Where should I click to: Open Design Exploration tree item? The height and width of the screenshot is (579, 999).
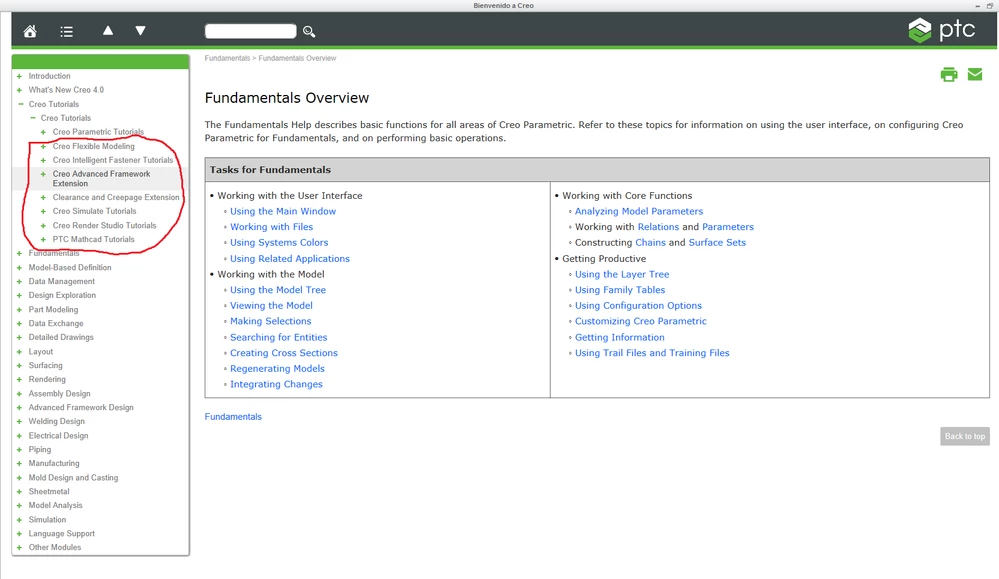tap(62, 295)
